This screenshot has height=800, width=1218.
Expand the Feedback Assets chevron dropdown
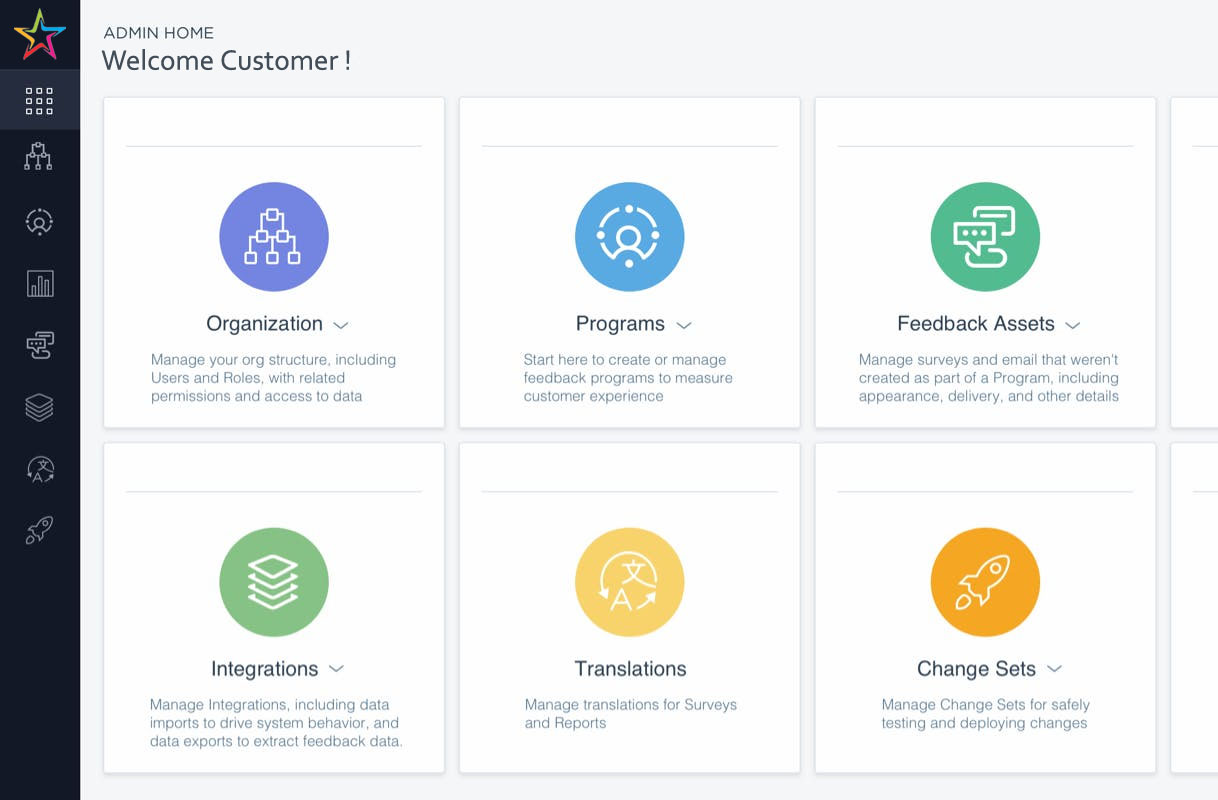tap(1073, 325)
